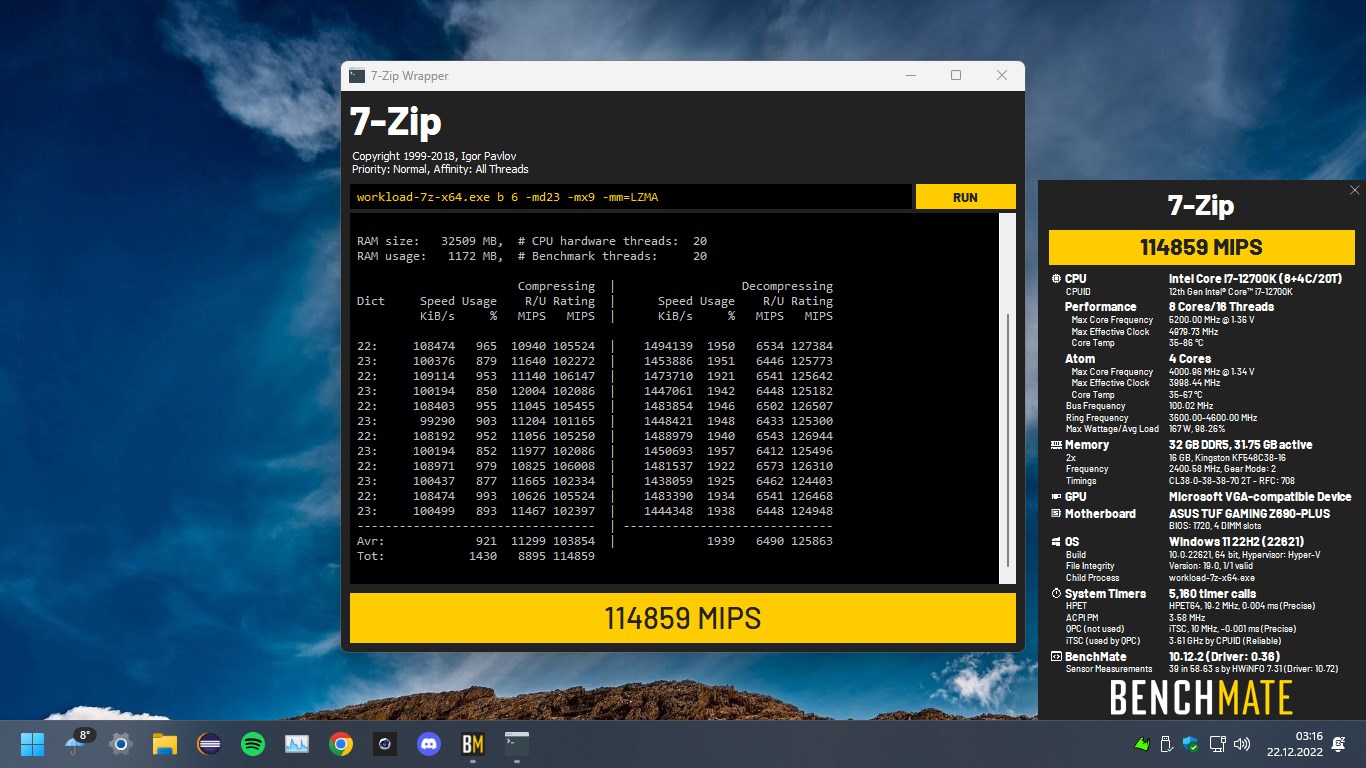Click the 10.12.2 (Driver: 0.36) version
1366x768 pixels.
(1226, 657)
